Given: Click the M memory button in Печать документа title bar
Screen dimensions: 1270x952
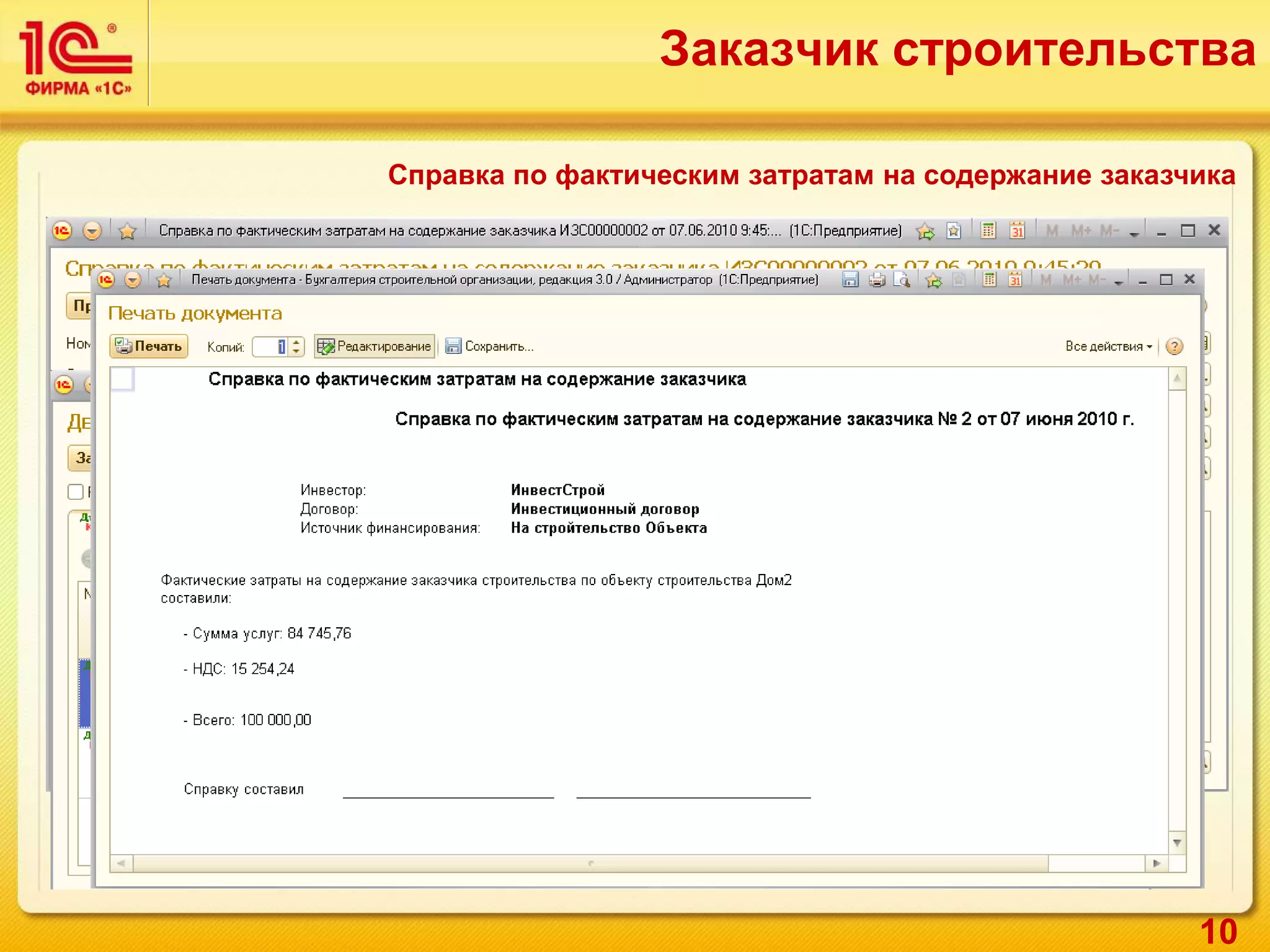Looking at the screenshot, I should [x=1046, y=280].
